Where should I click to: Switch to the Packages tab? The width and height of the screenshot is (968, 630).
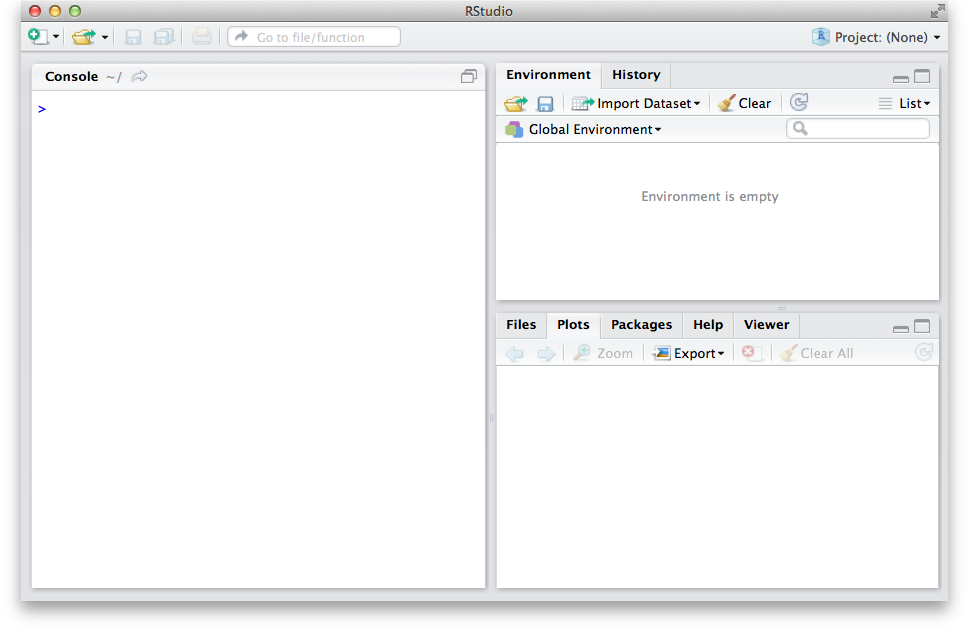[641, 325]
